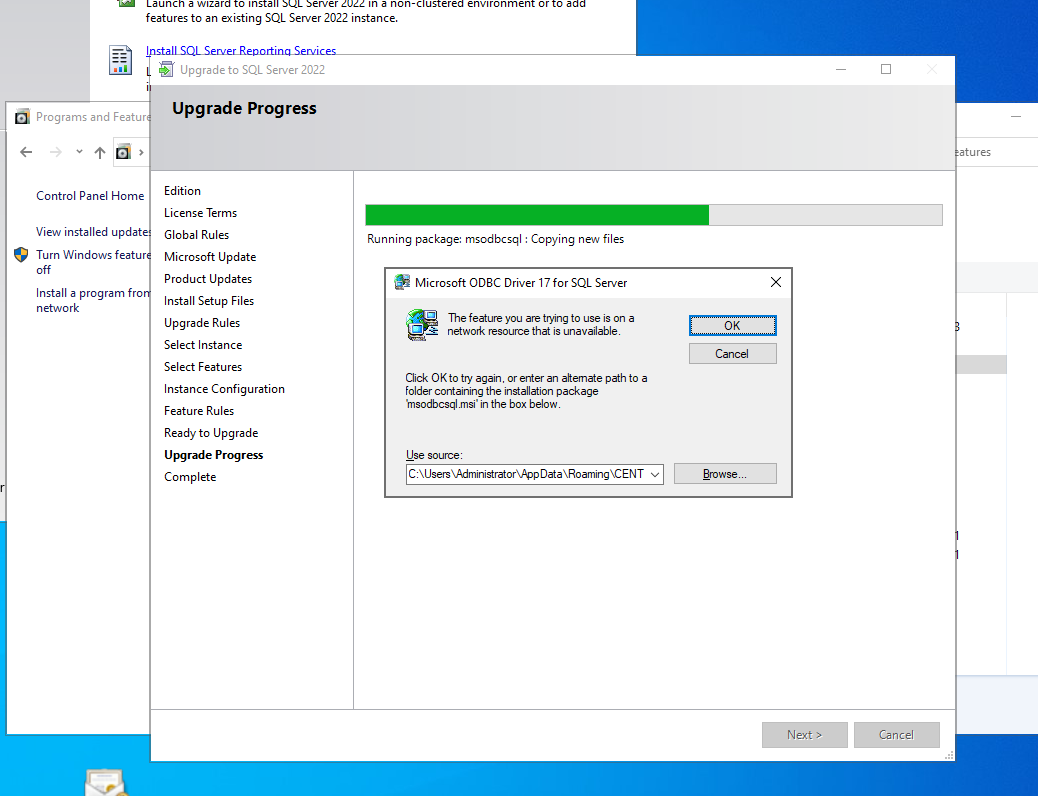This screenshot has width=1038, height=796.
Task: Click the desktop mail envelope icon
Action: tap(105, 782)
